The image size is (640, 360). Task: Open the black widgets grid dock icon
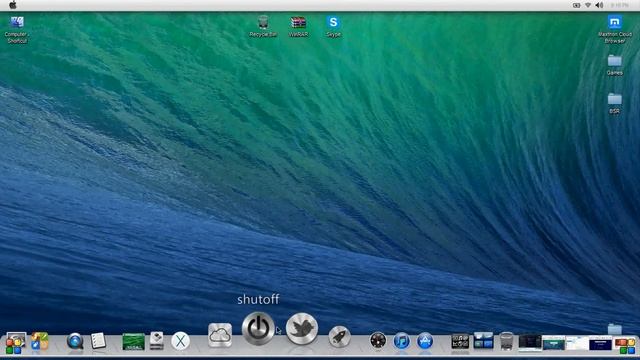(x=460, y=342)
